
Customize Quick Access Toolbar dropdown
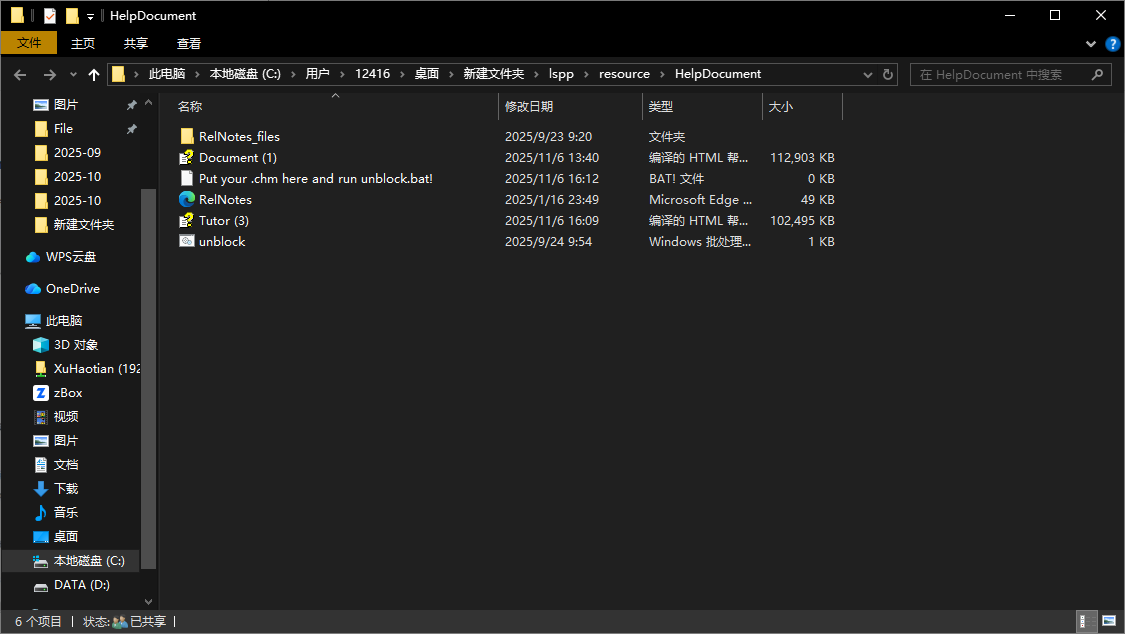click(x=90, y=16)
